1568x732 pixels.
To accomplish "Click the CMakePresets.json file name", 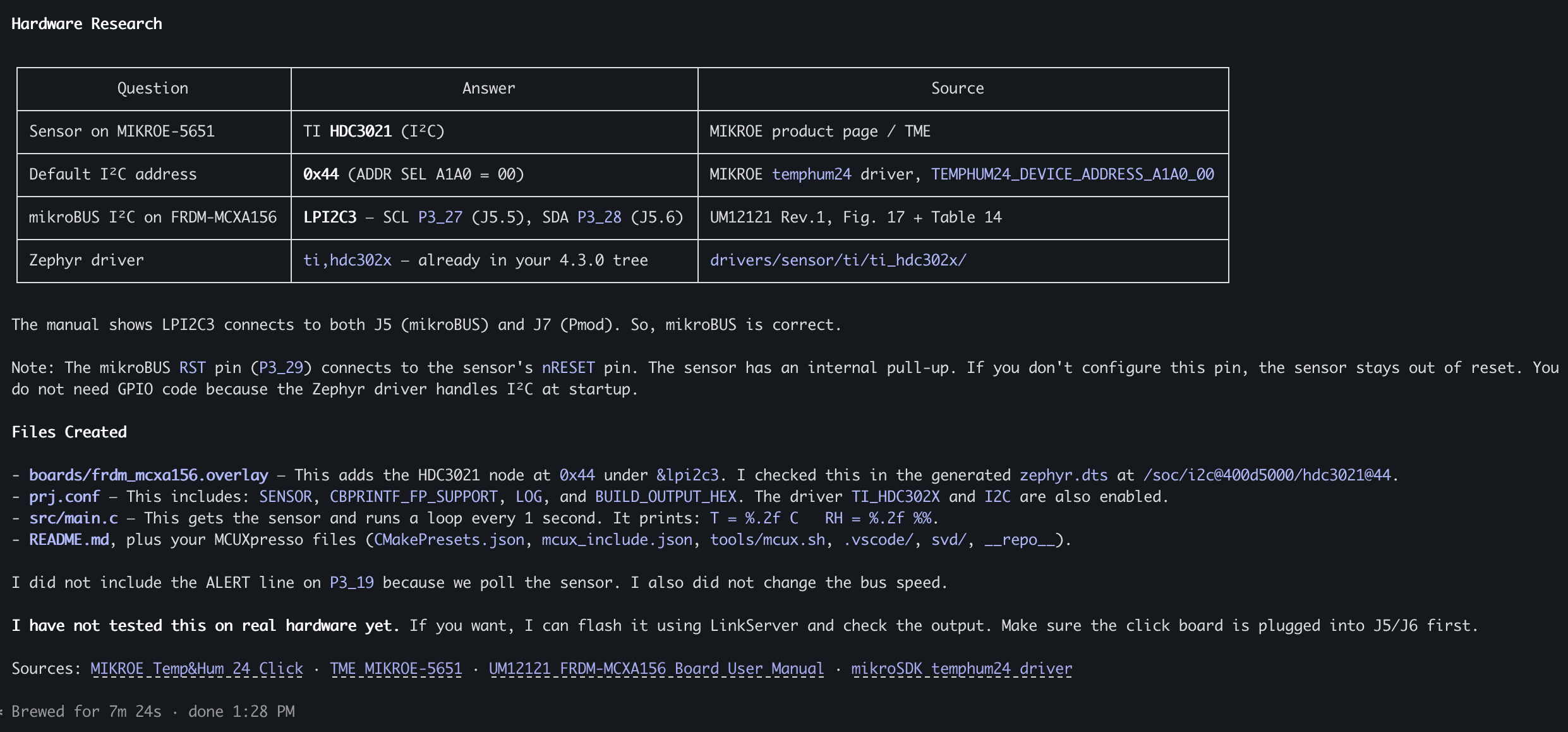I will pyautogui.click(x=449, y=540).
